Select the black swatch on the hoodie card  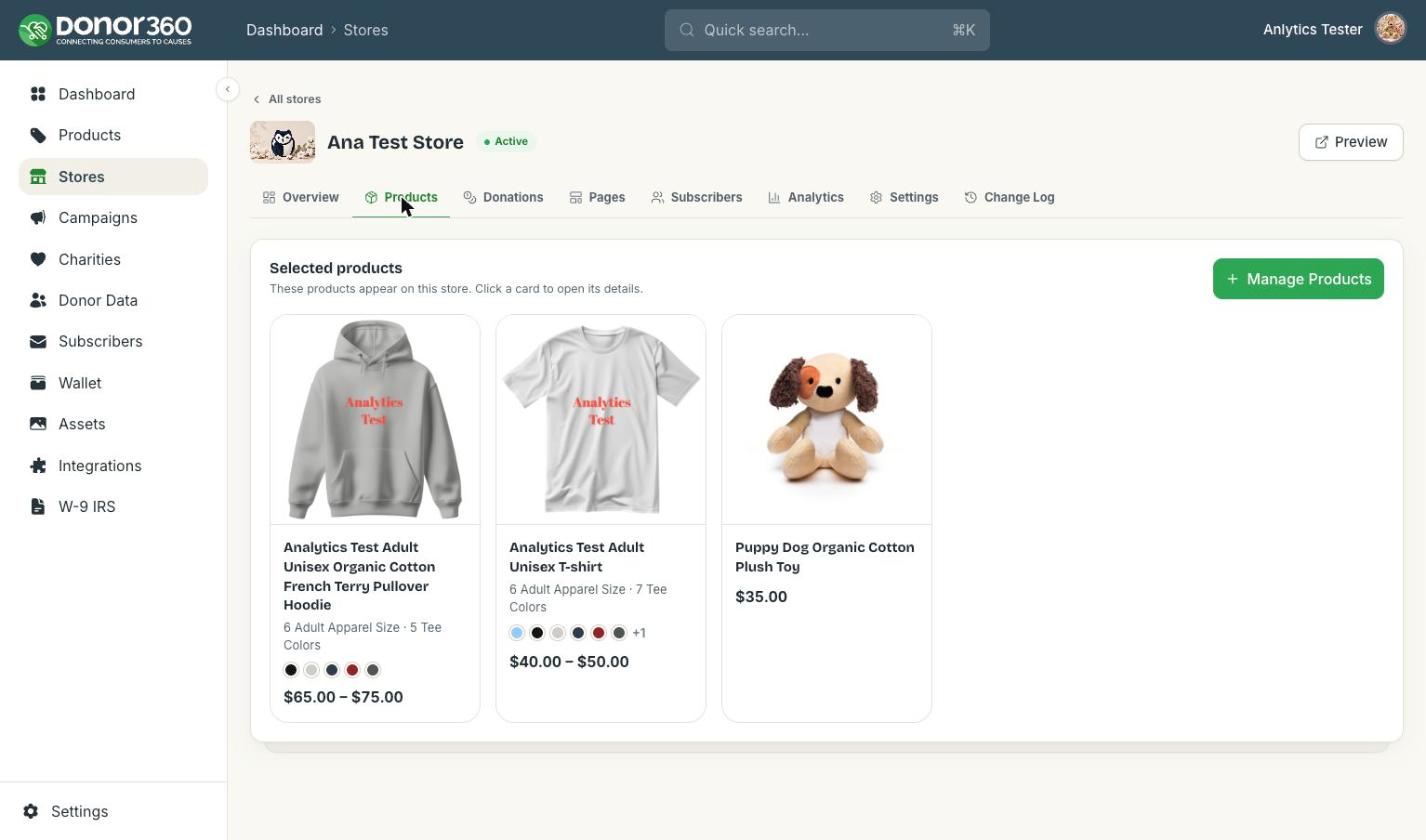coord(291,670)
